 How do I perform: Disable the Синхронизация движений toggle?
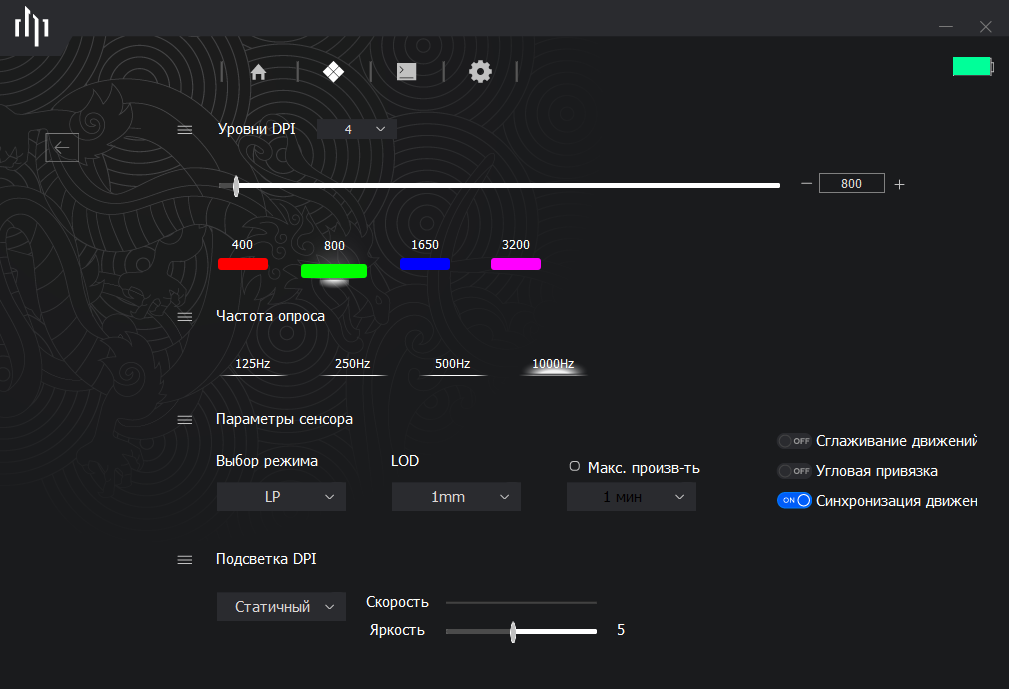click(x=794, y=501)
